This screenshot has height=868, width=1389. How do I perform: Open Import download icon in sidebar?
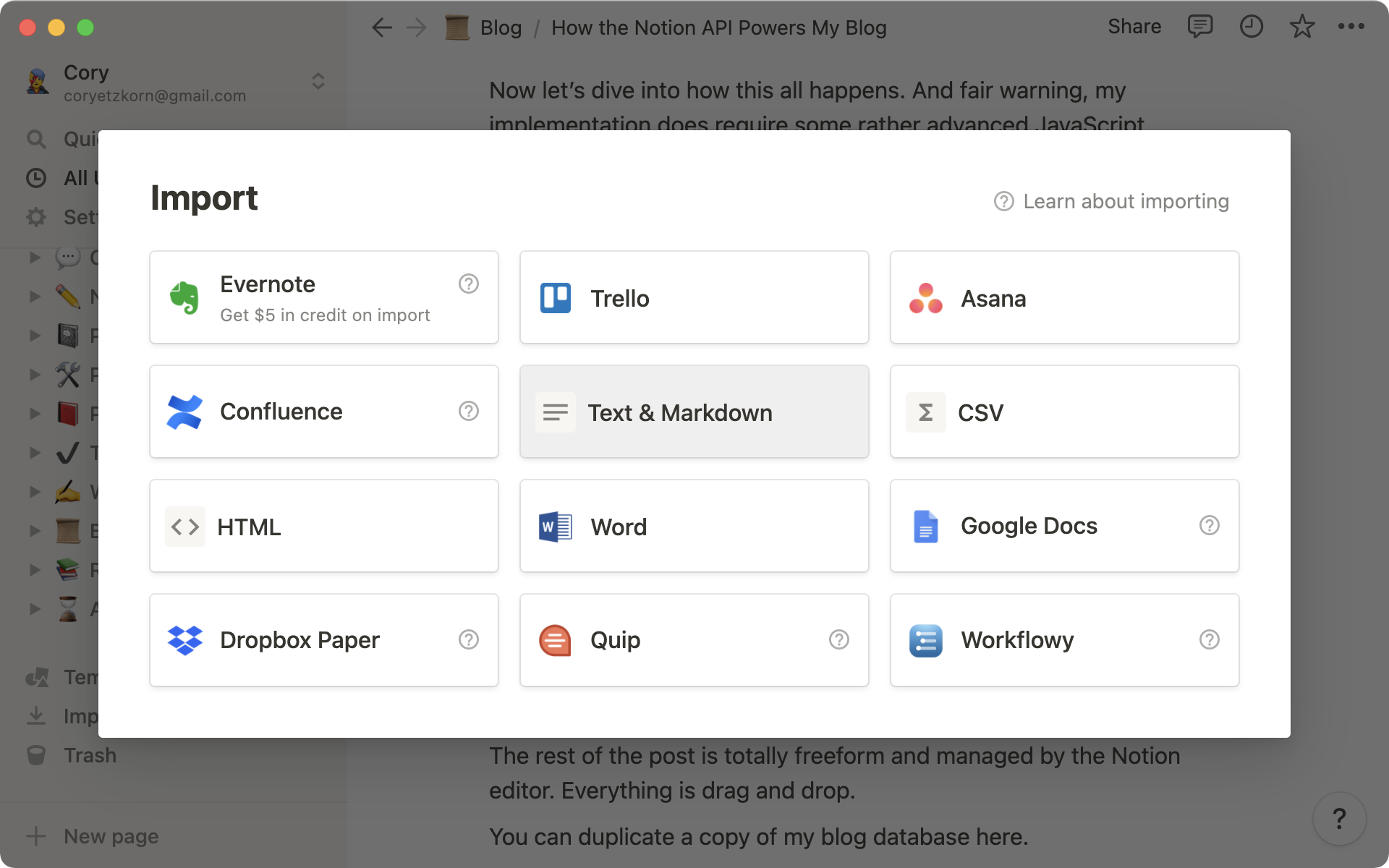pos(36,716)
